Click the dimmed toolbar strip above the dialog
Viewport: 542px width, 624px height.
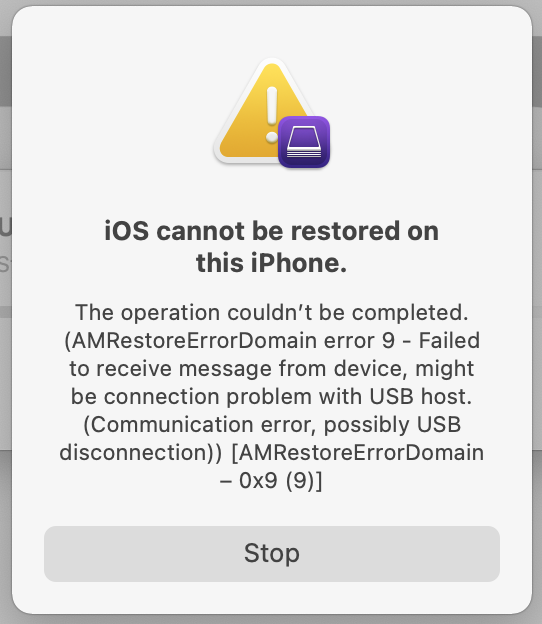[x=271, y=2]
